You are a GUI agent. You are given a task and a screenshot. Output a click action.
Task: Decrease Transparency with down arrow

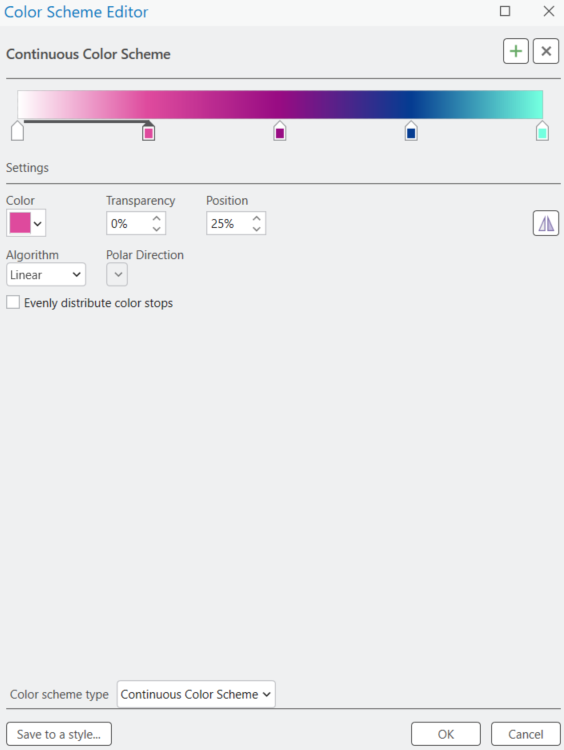[x=156, y=229]
